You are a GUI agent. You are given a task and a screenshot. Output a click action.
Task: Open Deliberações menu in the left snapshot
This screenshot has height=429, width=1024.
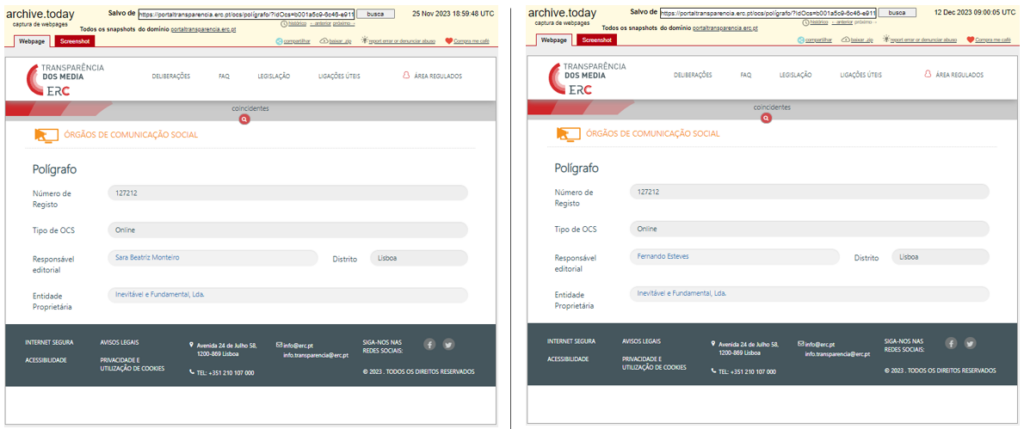point(171,75)
